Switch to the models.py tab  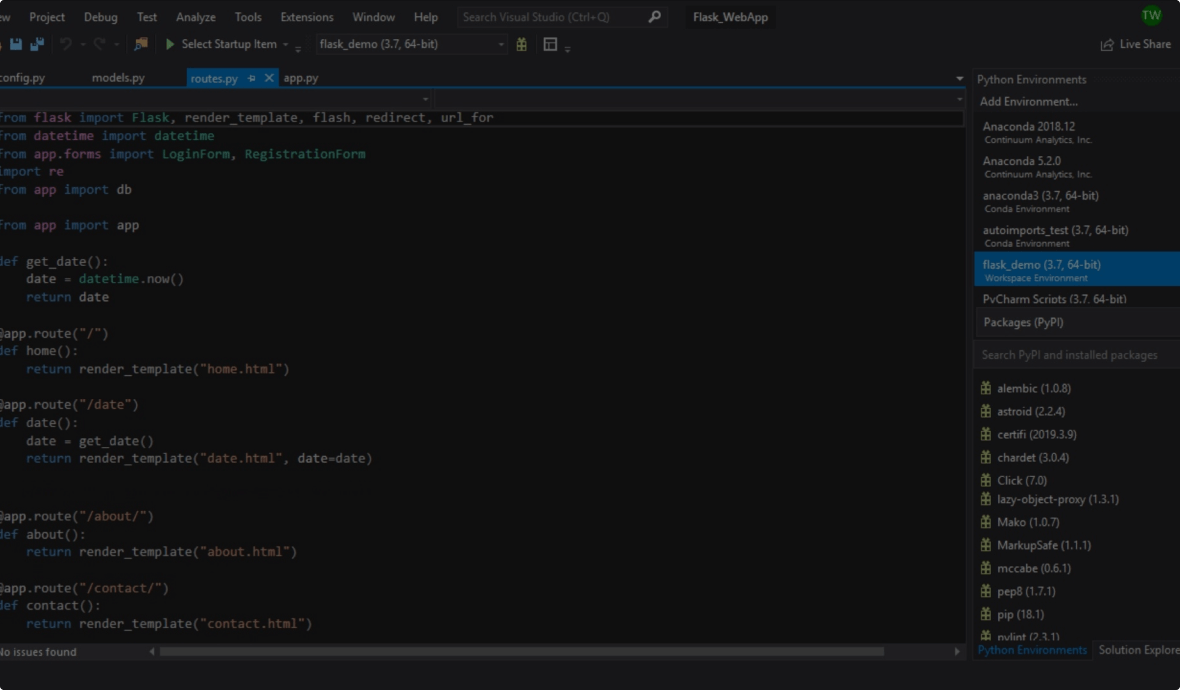[118, 78]
